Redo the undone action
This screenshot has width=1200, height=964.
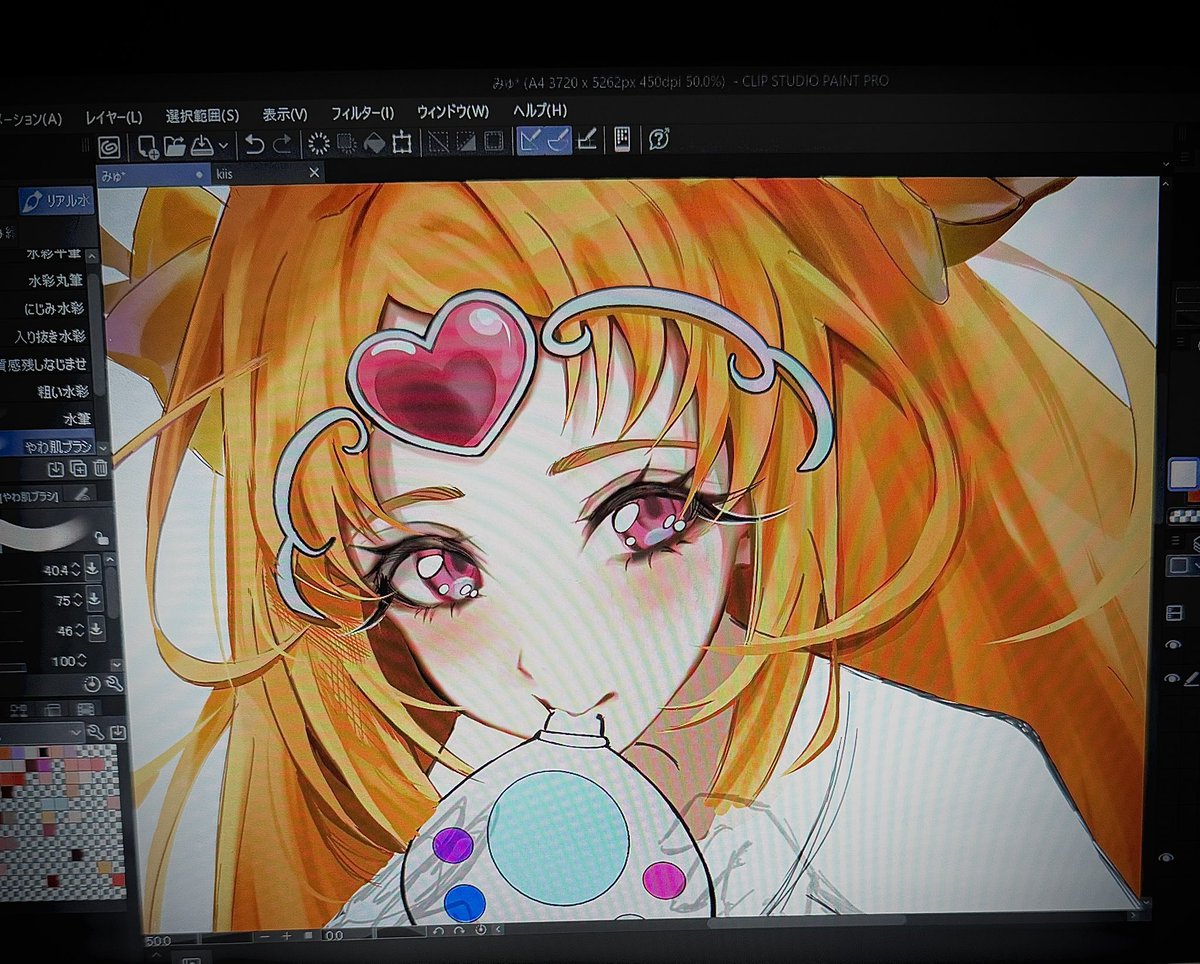pyautogui.click(x=282, y=144)
